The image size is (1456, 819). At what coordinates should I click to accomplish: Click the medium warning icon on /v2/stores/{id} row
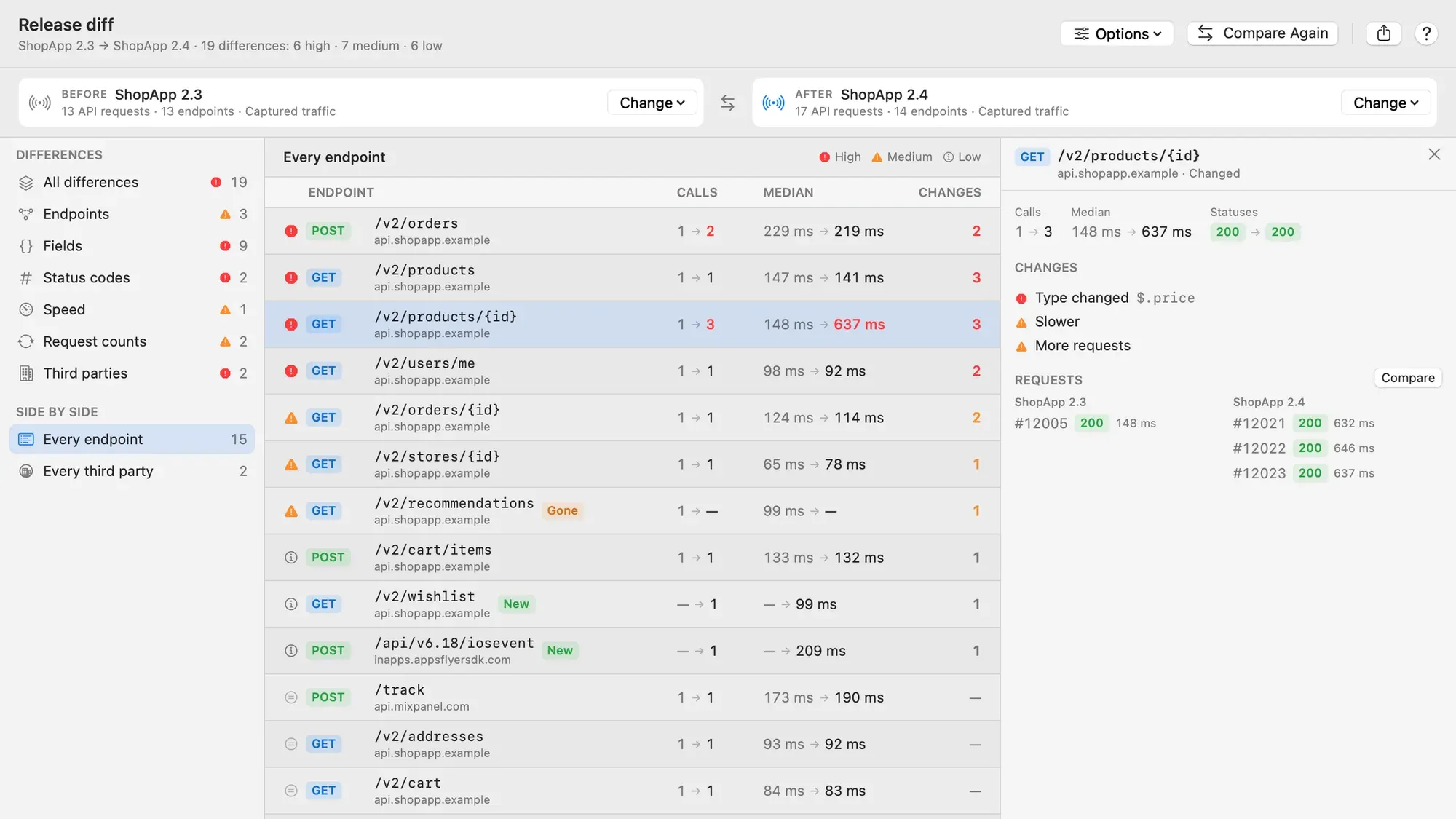tap(291, 464)
